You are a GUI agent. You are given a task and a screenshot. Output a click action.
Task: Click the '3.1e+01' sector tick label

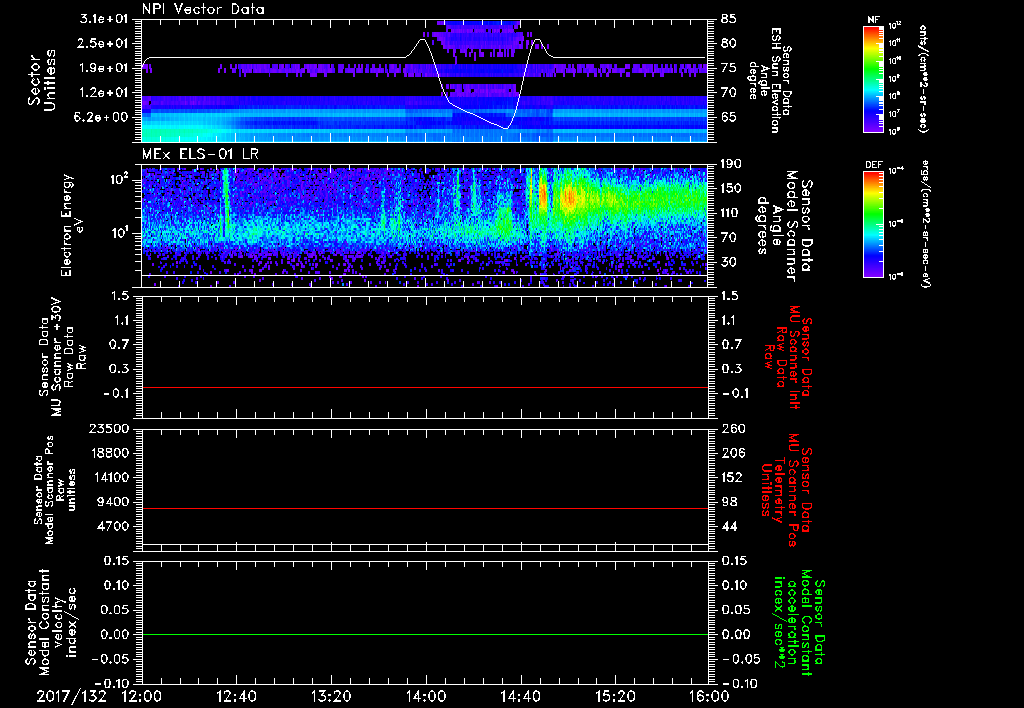(x=106, y=19)
